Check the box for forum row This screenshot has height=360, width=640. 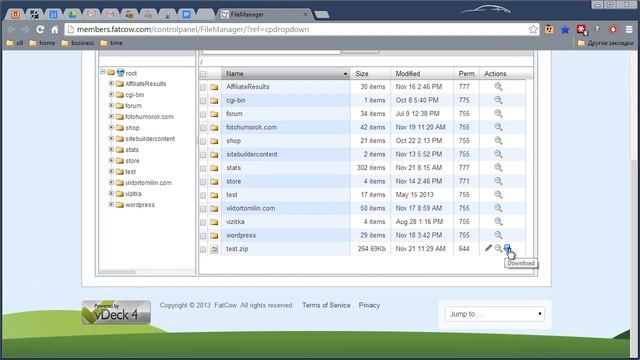pos(203,114)
